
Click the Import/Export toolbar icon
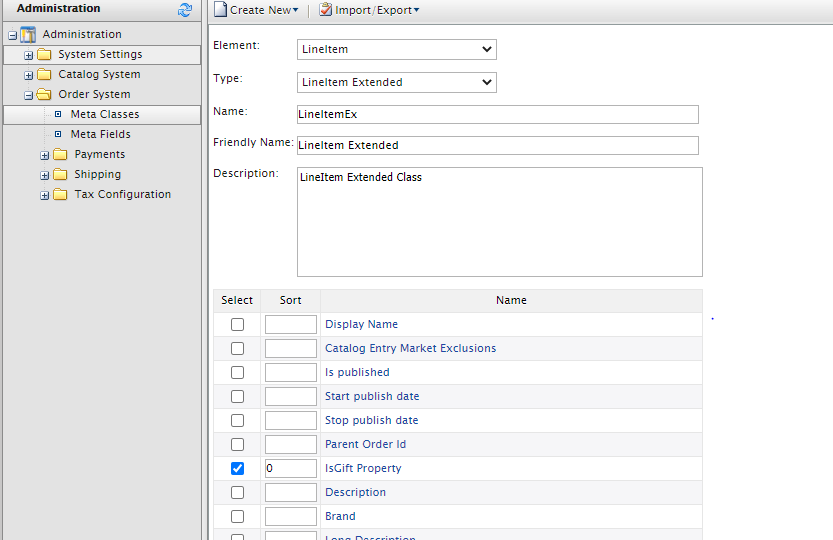point(326,10)
